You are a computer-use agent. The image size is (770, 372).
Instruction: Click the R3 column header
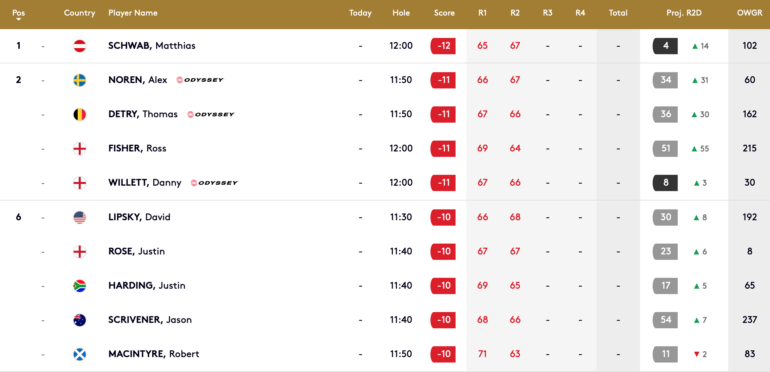[548, 13]
